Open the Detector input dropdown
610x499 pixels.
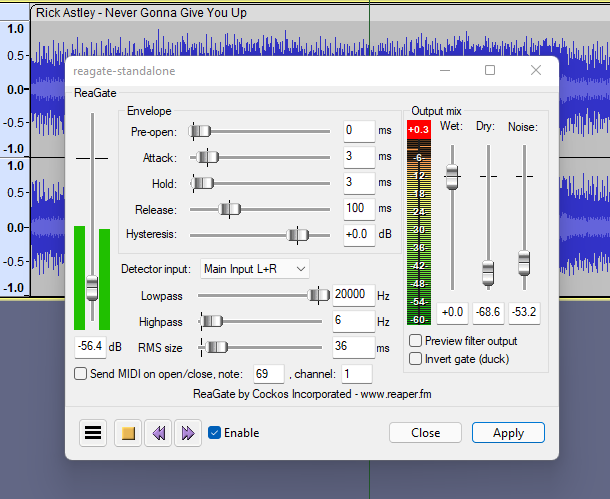click(255, 269)
